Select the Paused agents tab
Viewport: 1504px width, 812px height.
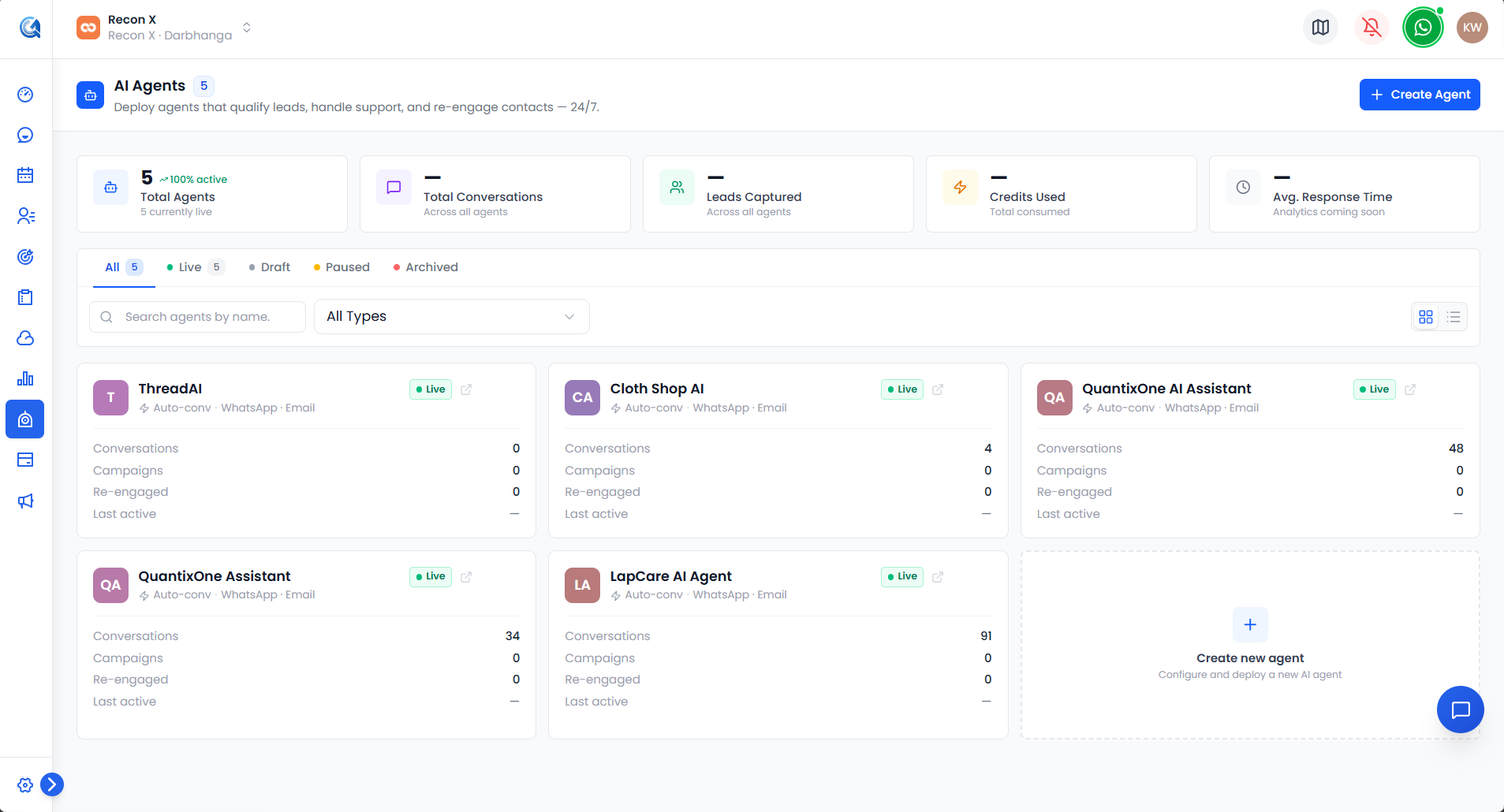click(341, 267)
